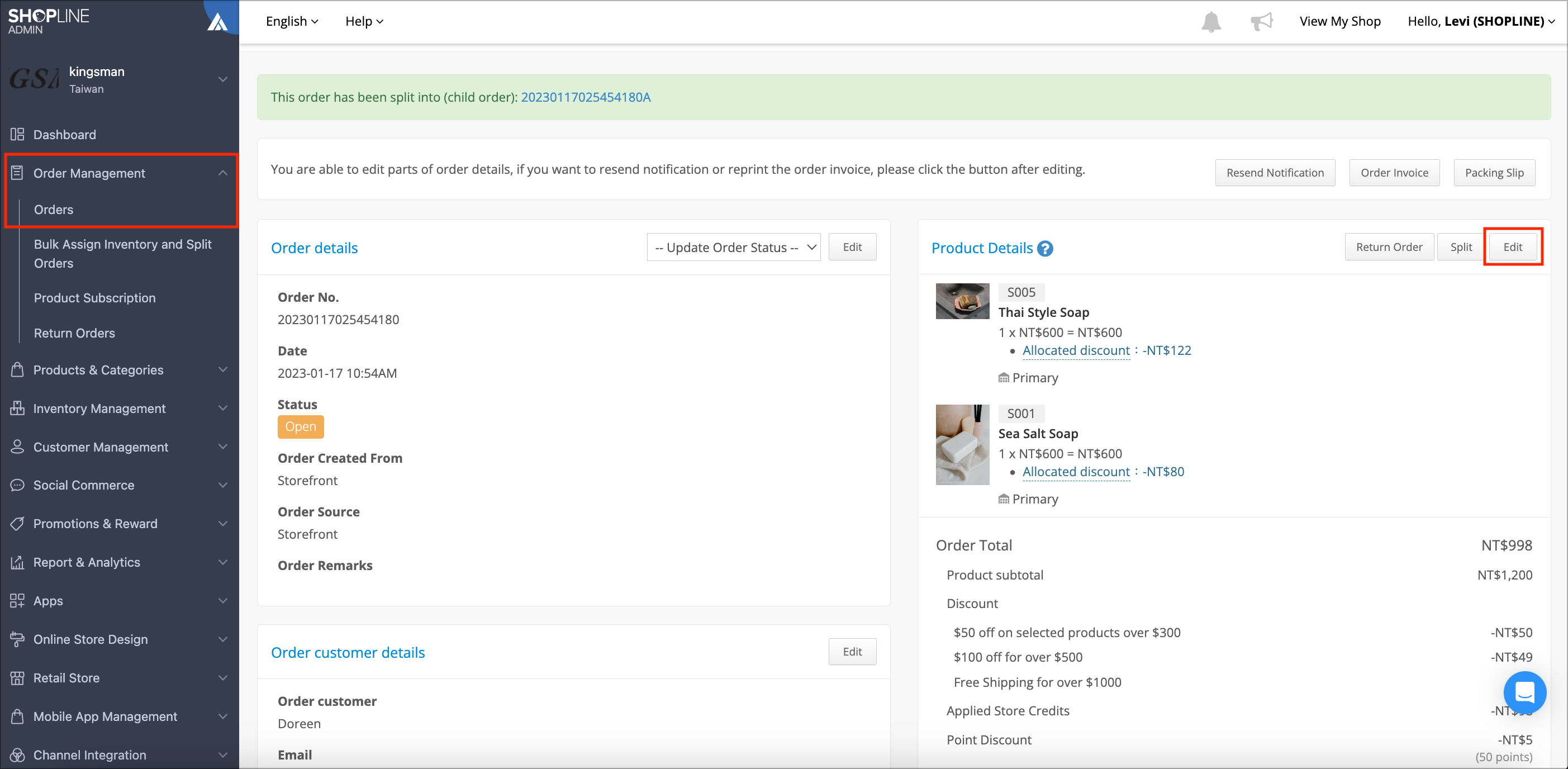Image resolution: width=1568 pixels, height=769 pixels.
Task: Click the Social Commerce chat icon
Action: [17, 485]
